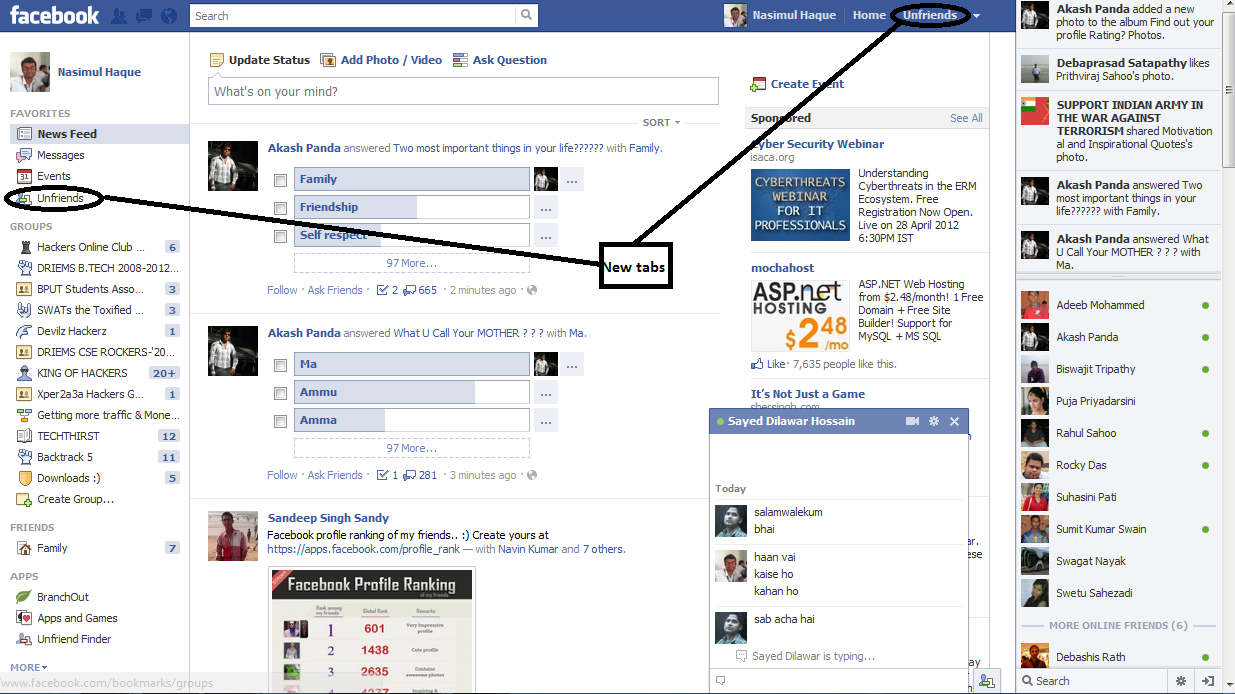The height and width of the screenshot is (694, 1235).
Task: Check the Friendship answer checkbox
Action: click(x=281, y=208)
